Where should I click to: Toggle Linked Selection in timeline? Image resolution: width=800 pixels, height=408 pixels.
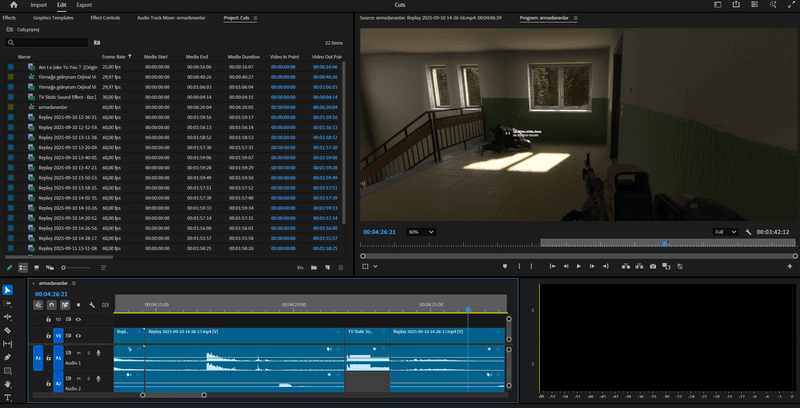(x=65, y=305)
